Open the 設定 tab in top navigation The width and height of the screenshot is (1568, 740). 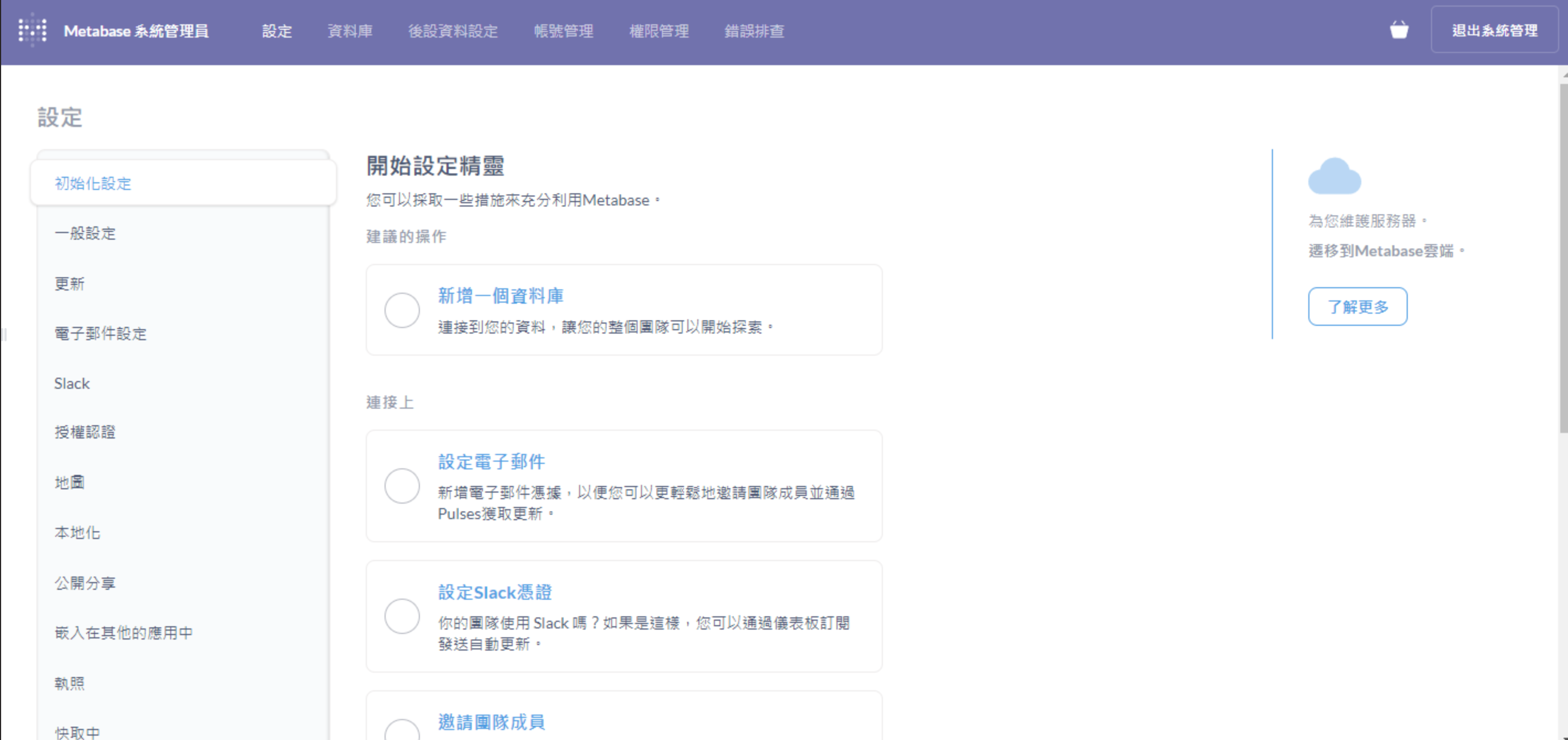tap(277, 31)
